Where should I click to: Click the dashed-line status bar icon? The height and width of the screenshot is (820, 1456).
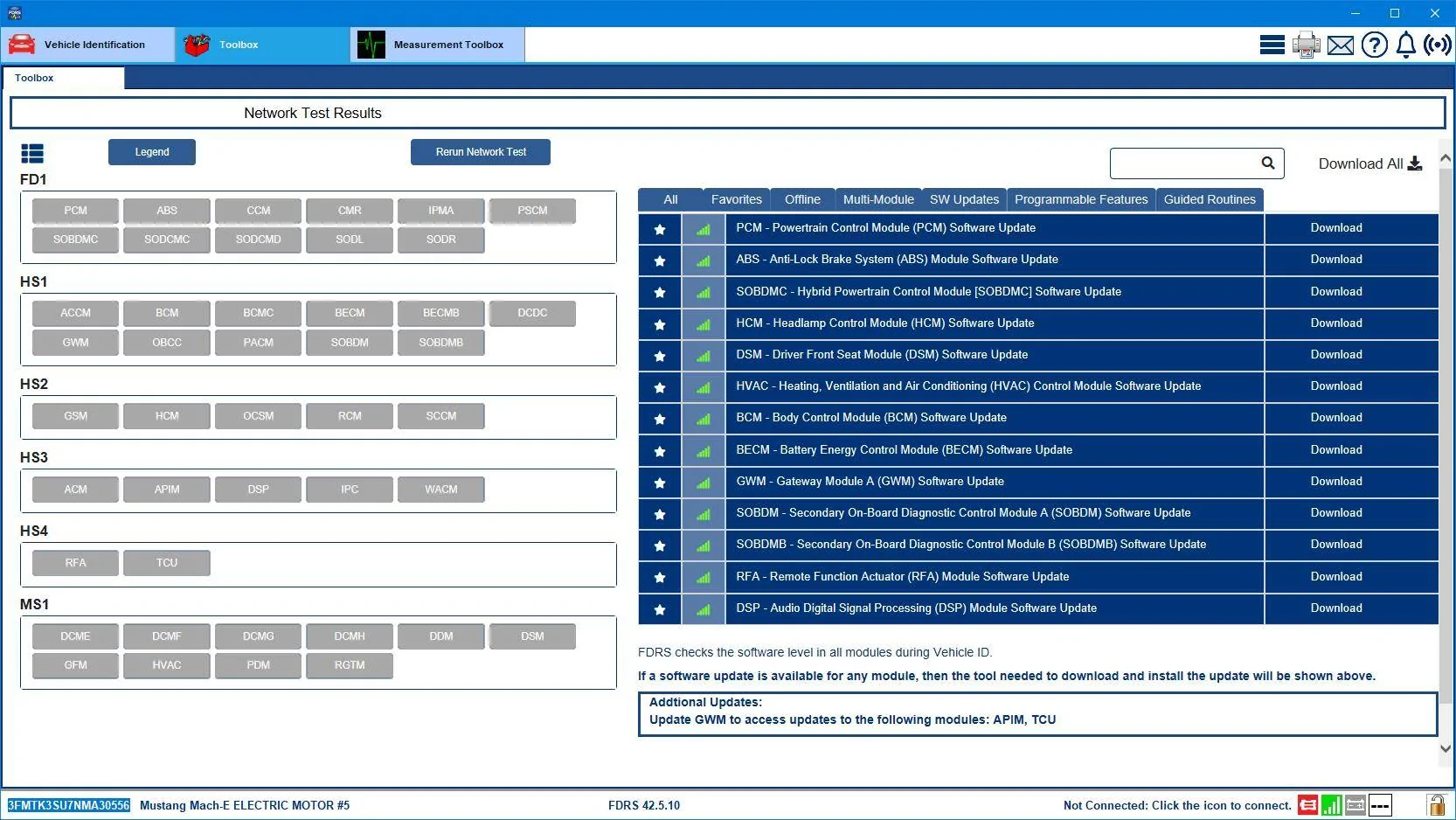[x=1380, y=805]
